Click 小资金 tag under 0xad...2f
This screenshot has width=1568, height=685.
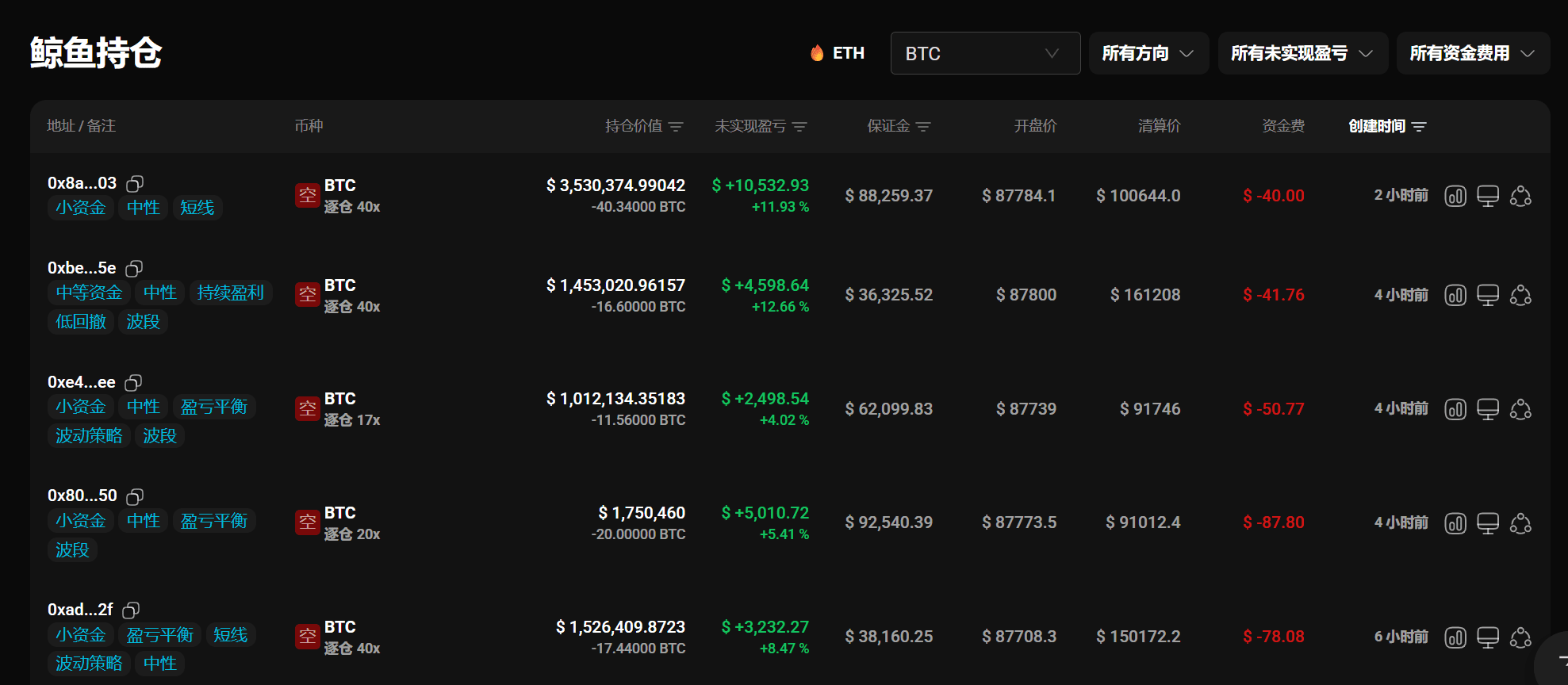pos(81,635)
